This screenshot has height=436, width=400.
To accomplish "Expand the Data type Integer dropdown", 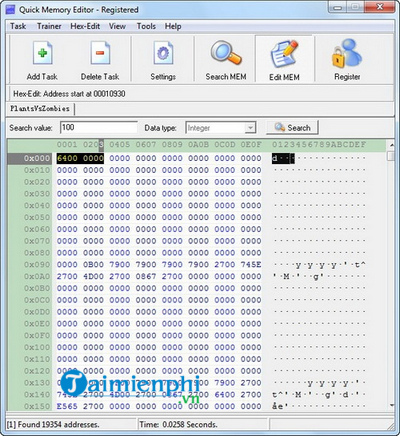I will [250, 128].
